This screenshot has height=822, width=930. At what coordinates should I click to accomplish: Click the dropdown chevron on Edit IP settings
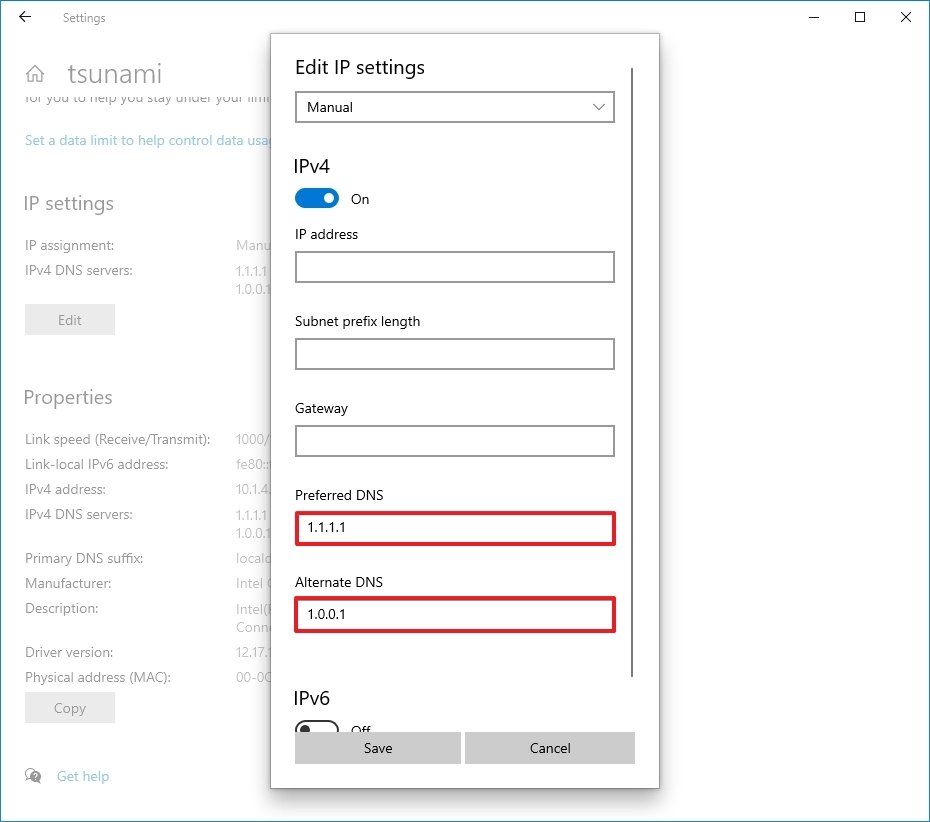pyautogui.click(x=598, y=107)
